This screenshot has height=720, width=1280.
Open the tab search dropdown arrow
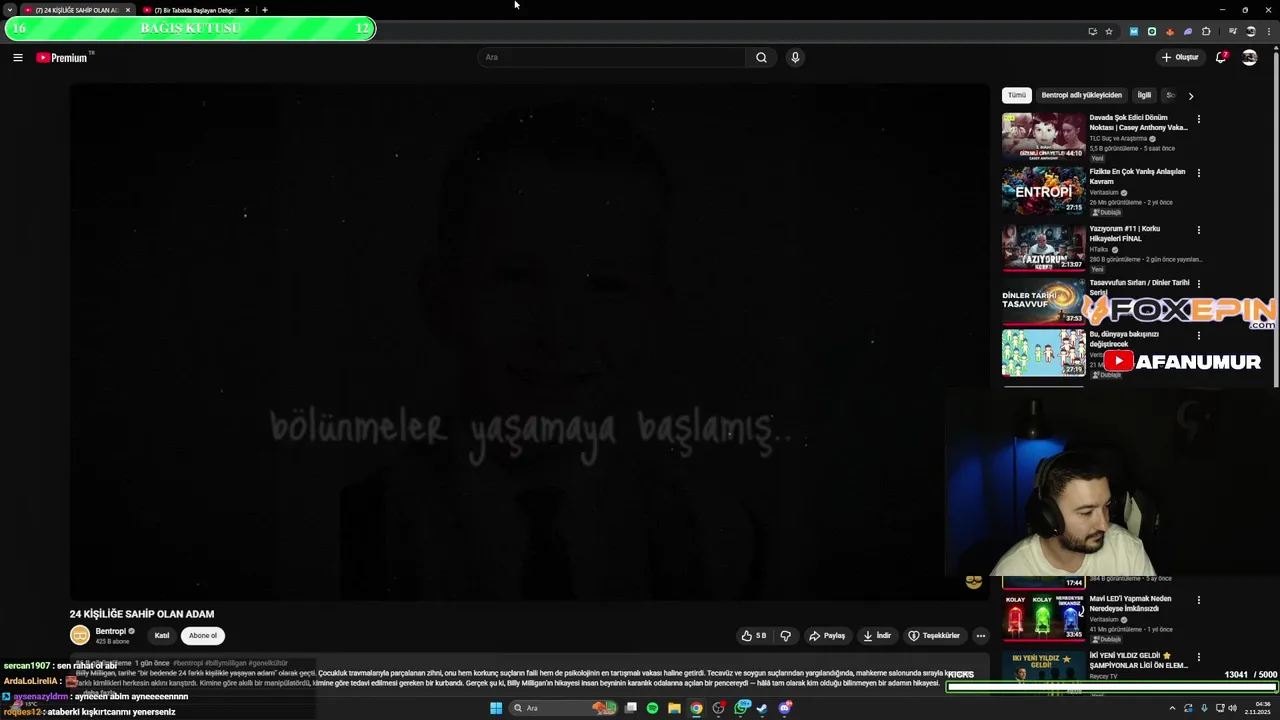click(10, 10)
